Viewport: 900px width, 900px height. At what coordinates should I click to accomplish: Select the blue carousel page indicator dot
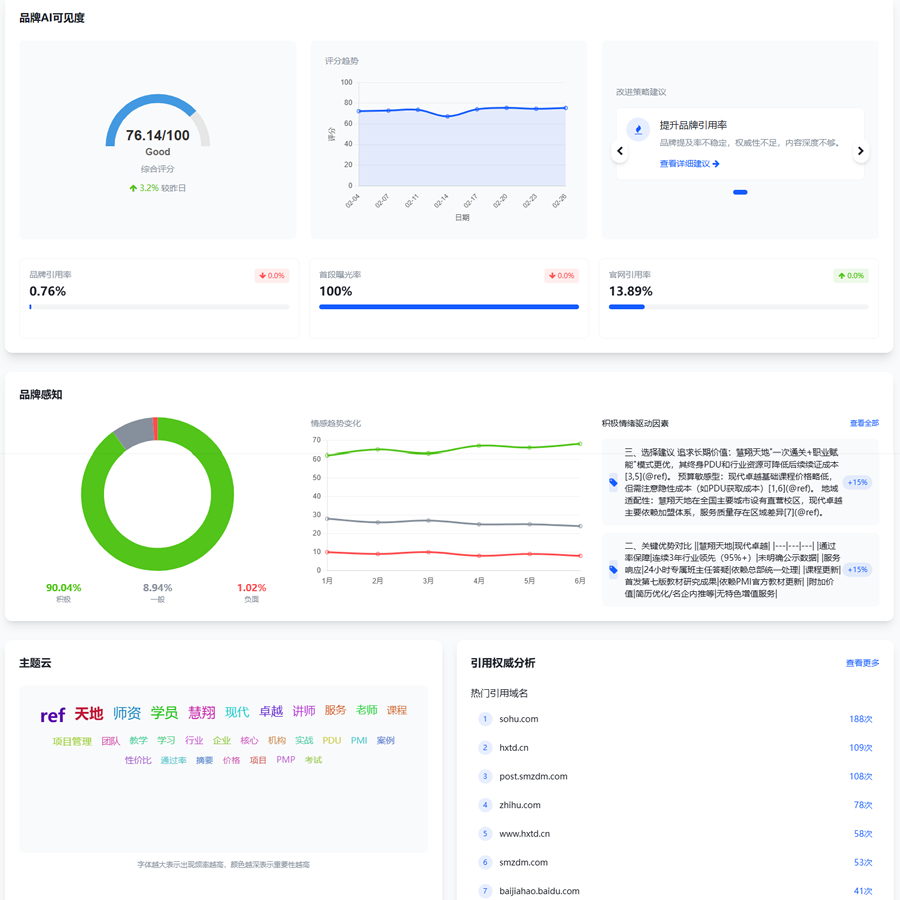point(740,192)
